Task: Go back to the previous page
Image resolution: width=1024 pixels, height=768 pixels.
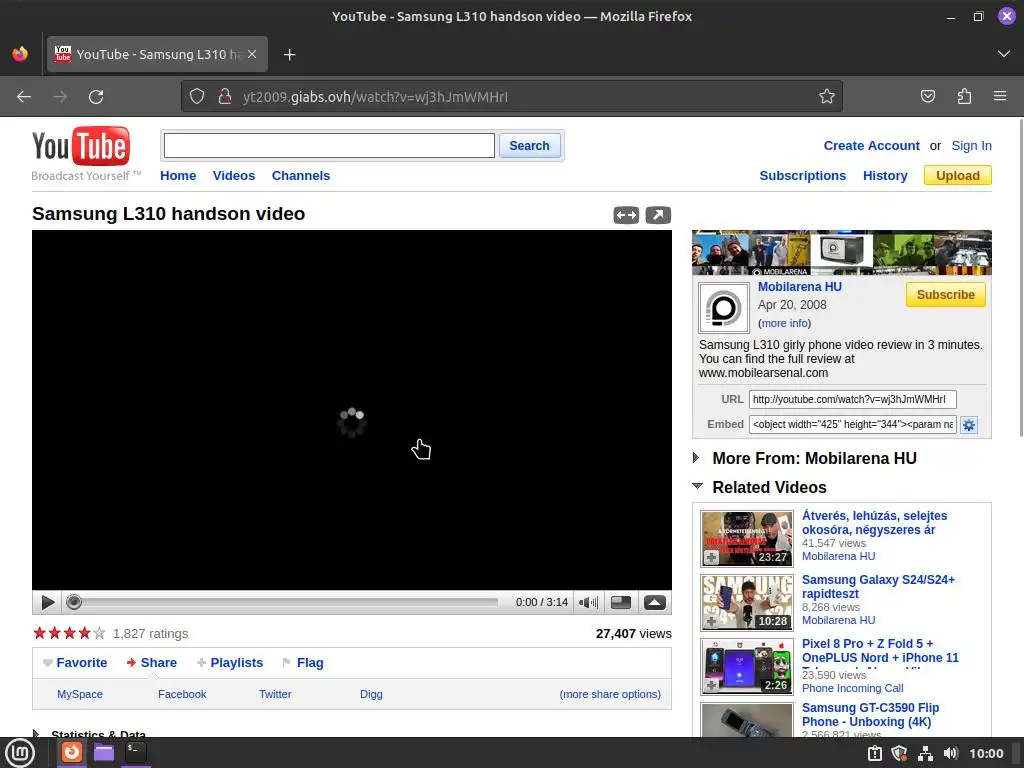Action: click(24, 97)
